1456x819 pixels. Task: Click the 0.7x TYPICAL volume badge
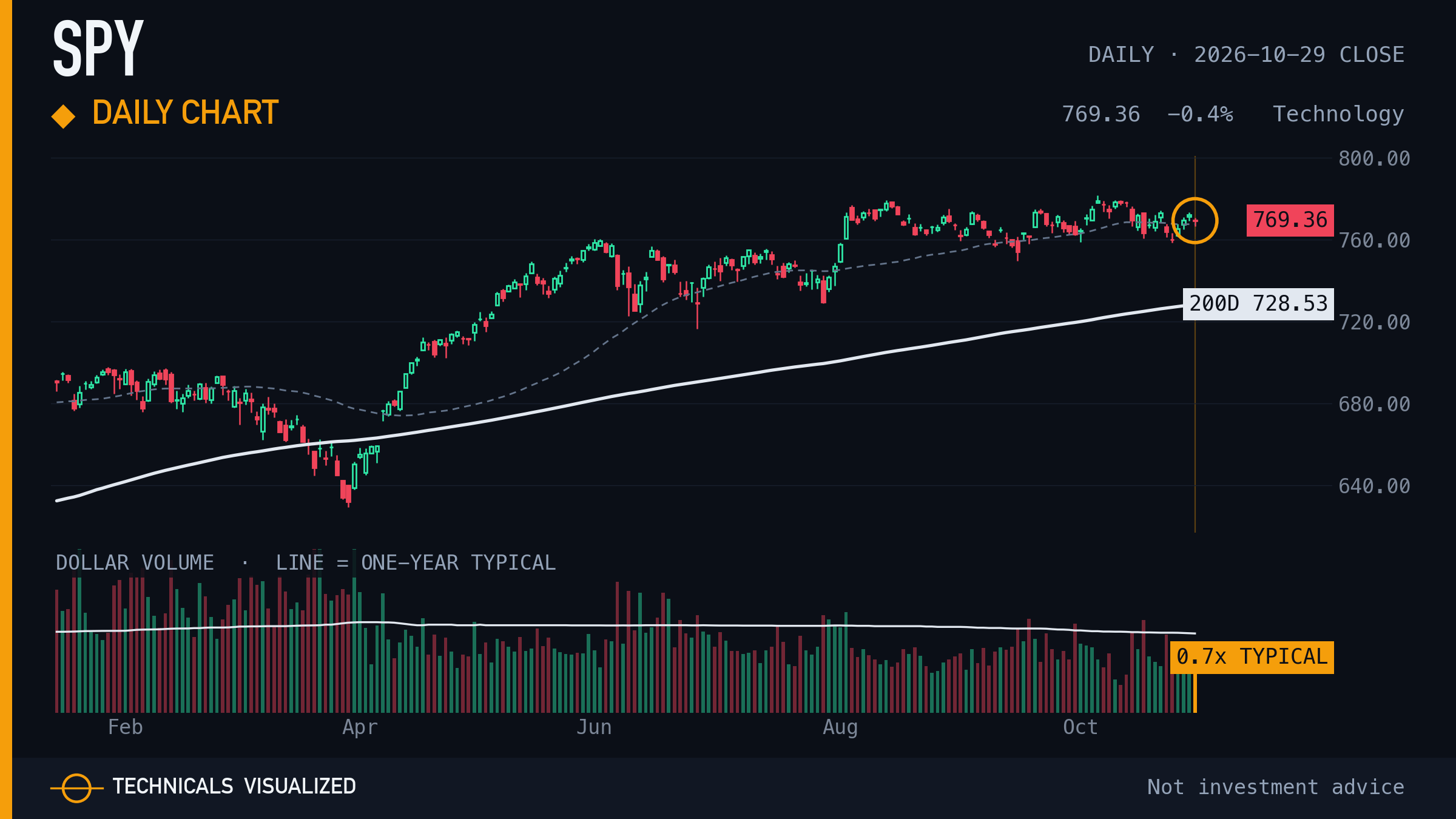(x=1252, y=658)
